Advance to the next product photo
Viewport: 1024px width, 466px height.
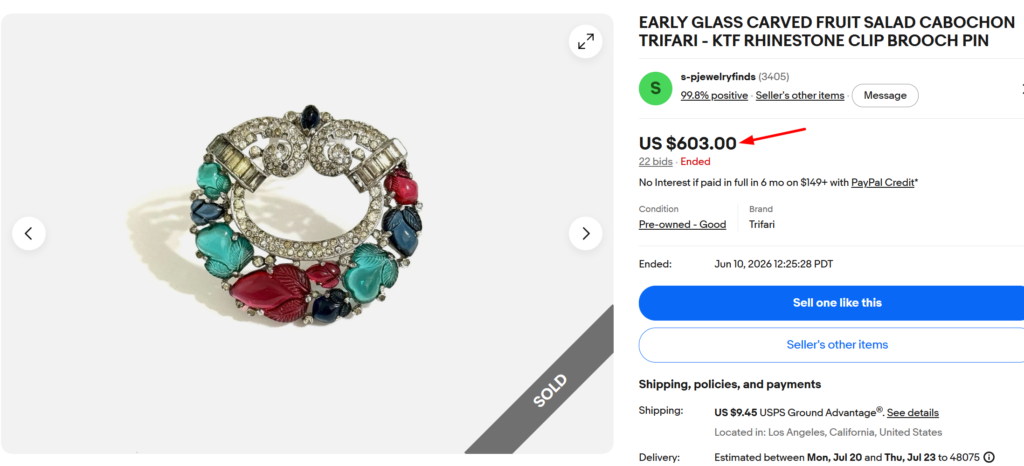[585, 233]
